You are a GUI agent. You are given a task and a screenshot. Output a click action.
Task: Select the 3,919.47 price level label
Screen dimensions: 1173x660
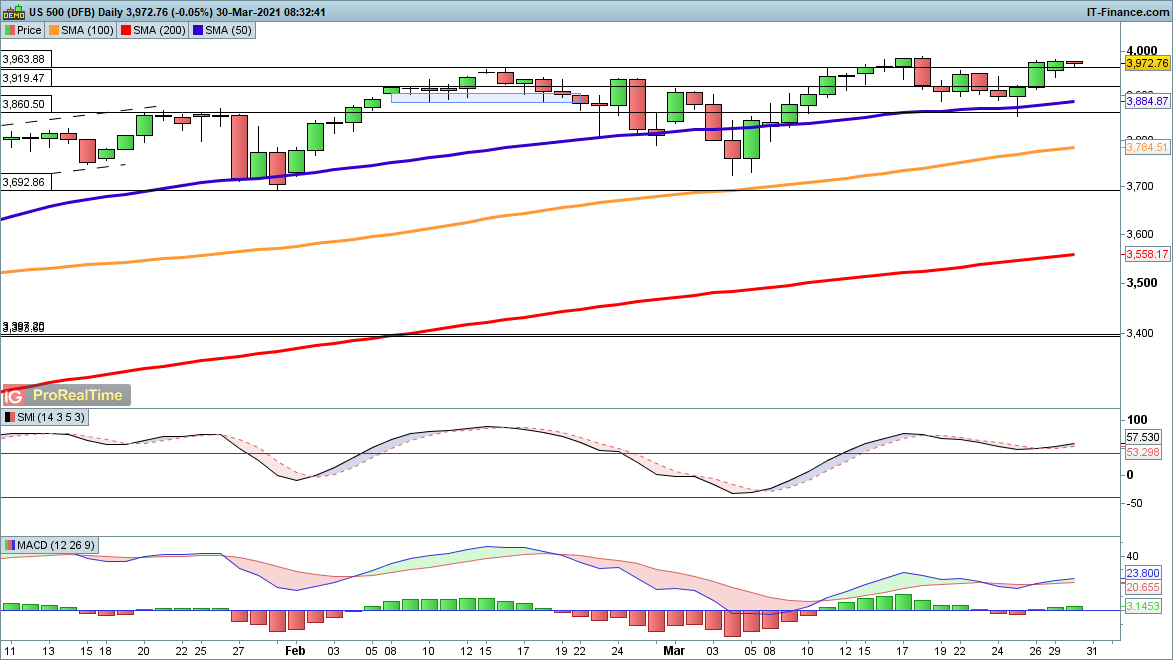(x=24, y=78)
